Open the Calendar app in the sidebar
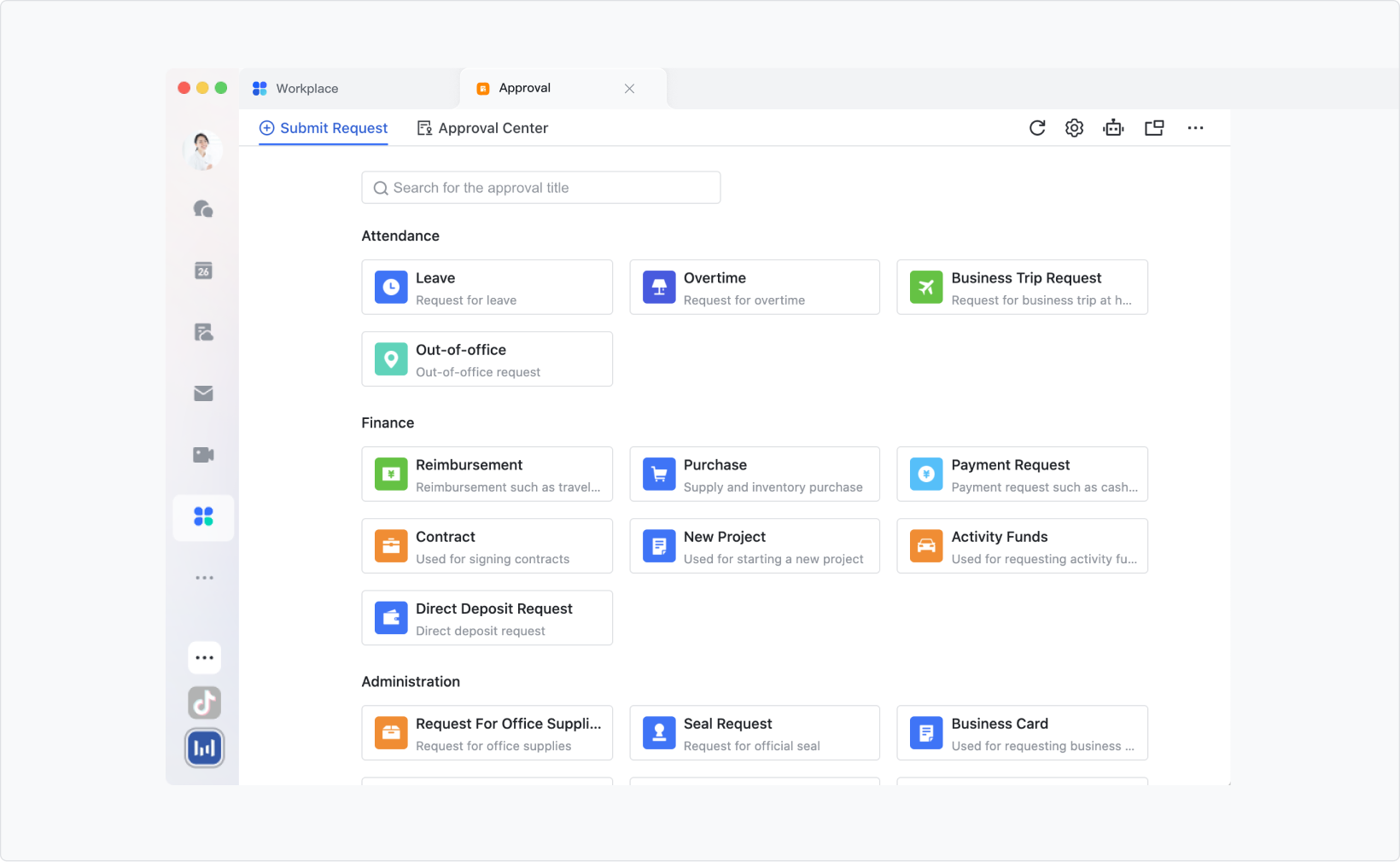The height and width of the screenshot is (862, 1400). [x=203, y=271]
